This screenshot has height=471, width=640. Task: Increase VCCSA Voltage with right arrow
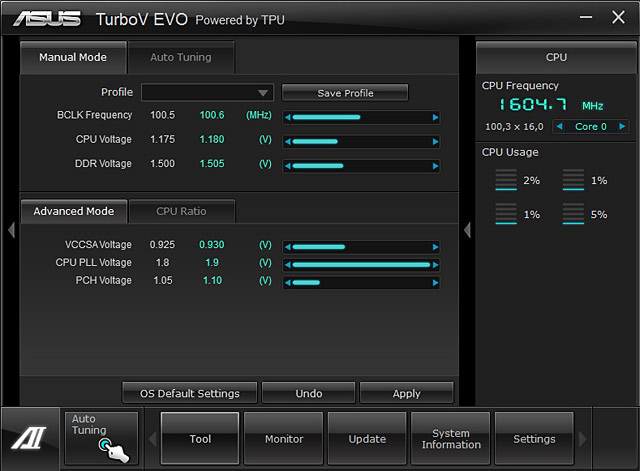point(435,247)
